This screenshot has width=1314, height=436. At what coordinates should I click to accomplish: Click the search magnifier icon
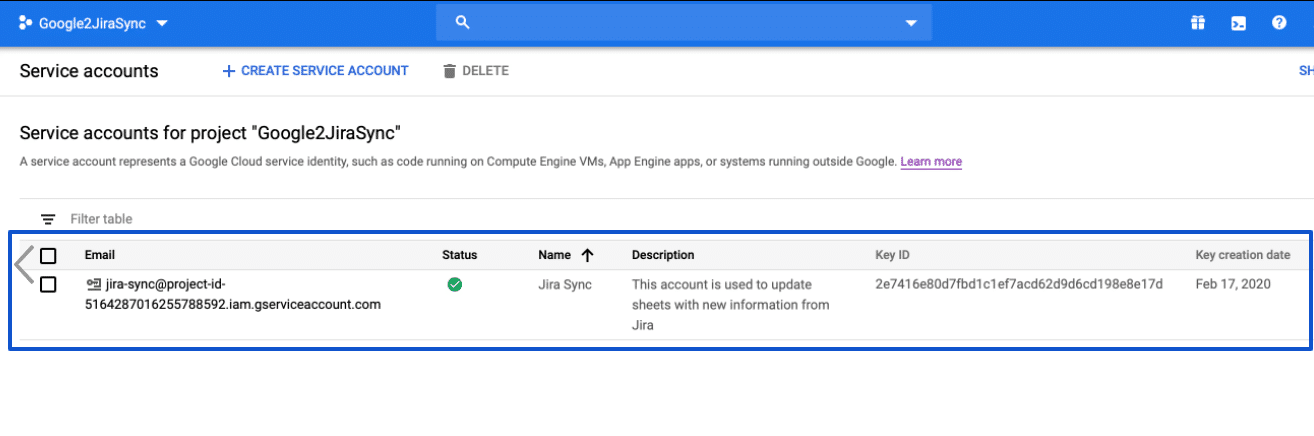click(462, 22)
